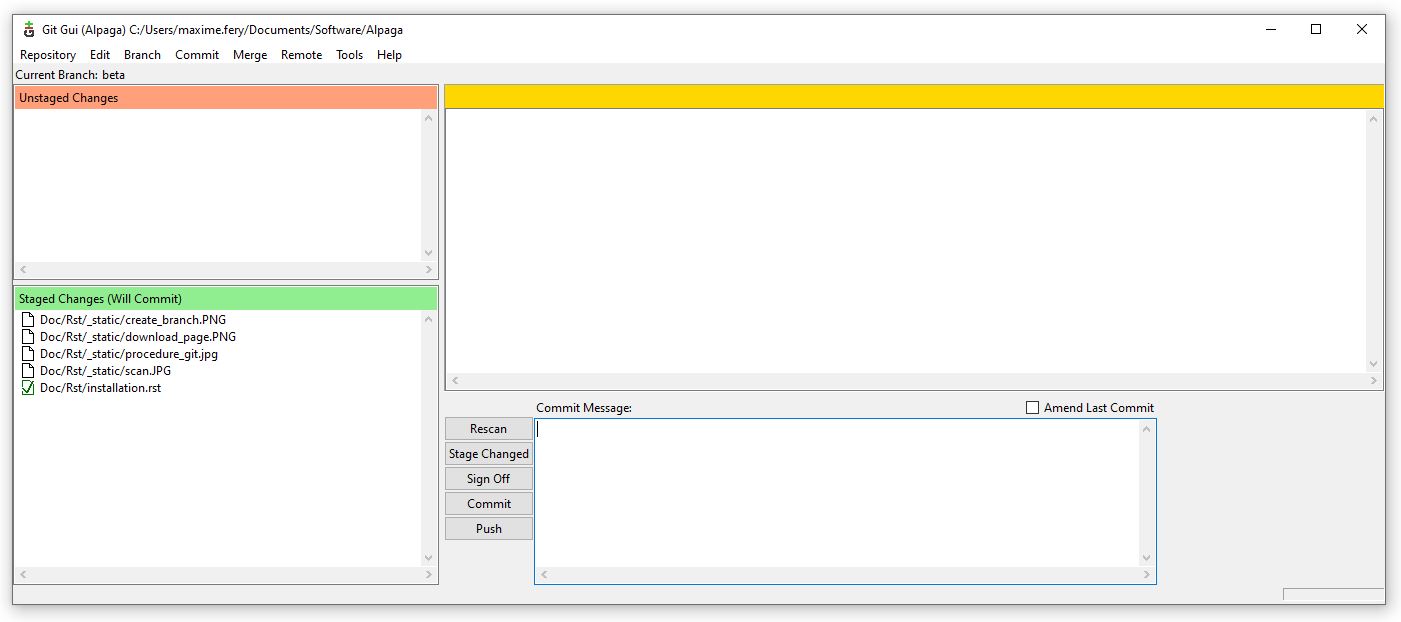The height and width of the screenshot is (622, 1401).
Task: Click the Sign Off button
Action: [489, 479]
